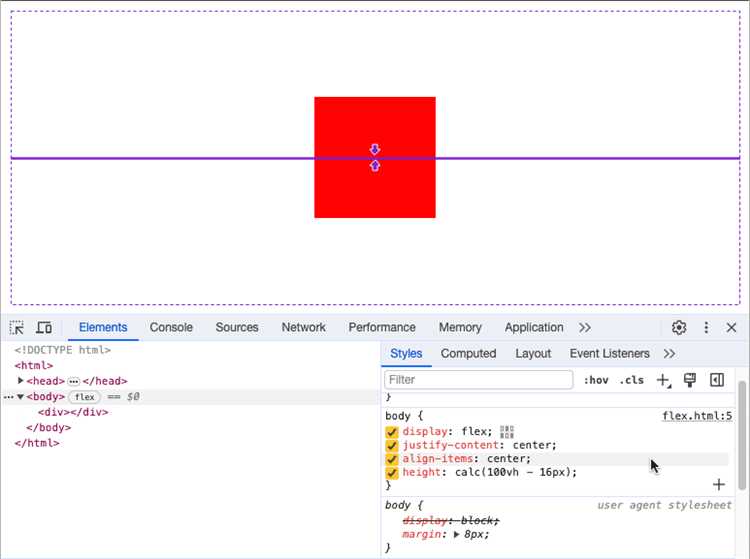Expand the head element node
The height and width of the screenshot is (559, 750).
coord(21,381)
